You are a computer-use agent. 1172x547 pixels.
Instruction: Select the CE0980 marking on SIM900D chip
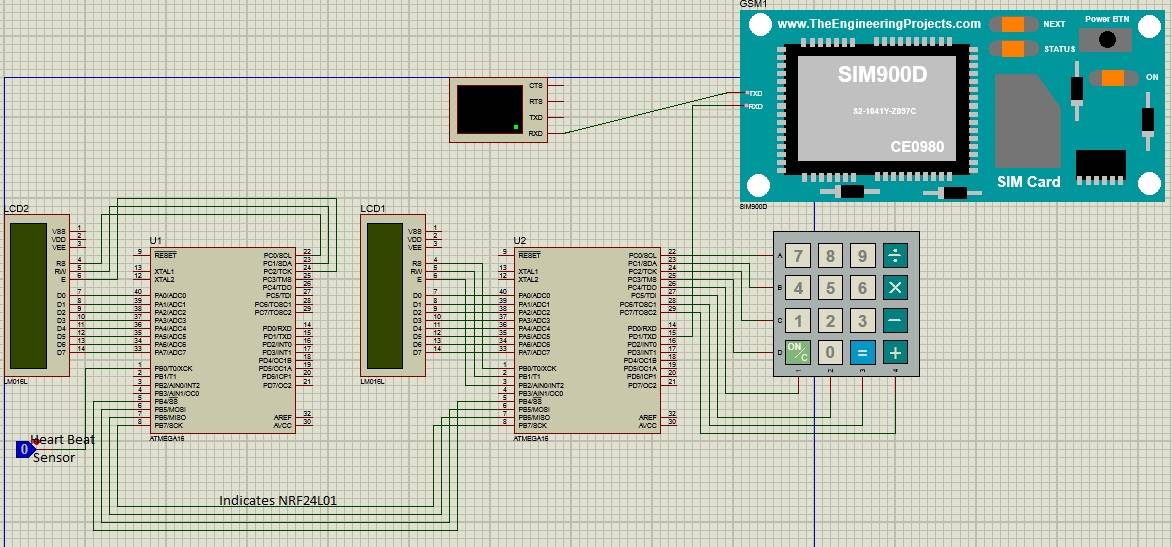(x=917, y=147)
